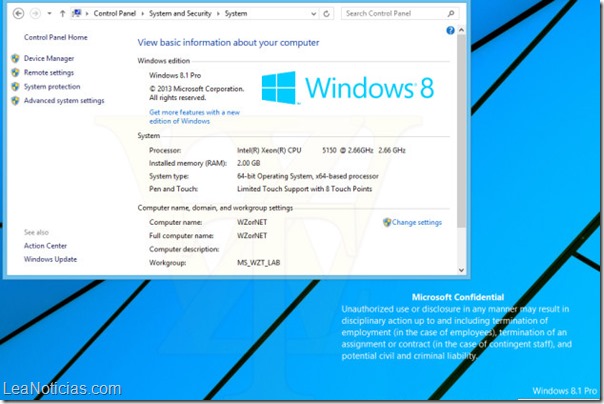604x404 pixels.
Task: Open Help with the question mark icon
Action: [x=450, y=30]
